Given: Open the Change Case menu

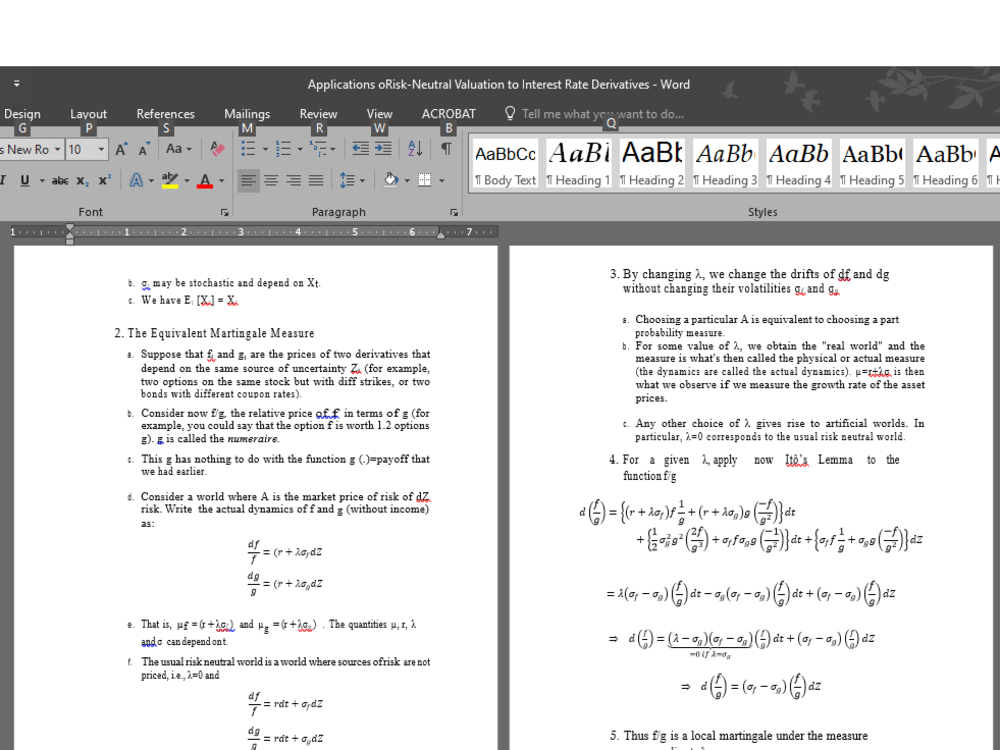Looking at the screenshot, I should (x=178, y=149).
